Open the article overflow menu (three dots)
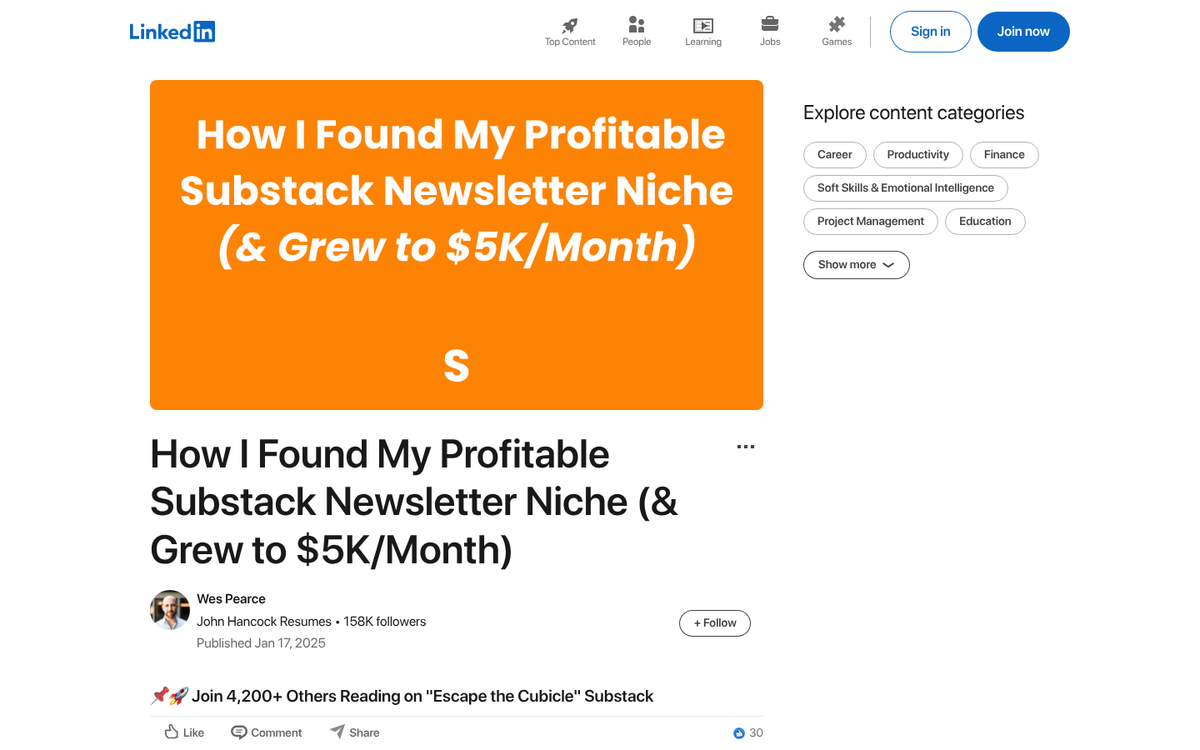Screen dimensions: 1200x750 (745, 446)
